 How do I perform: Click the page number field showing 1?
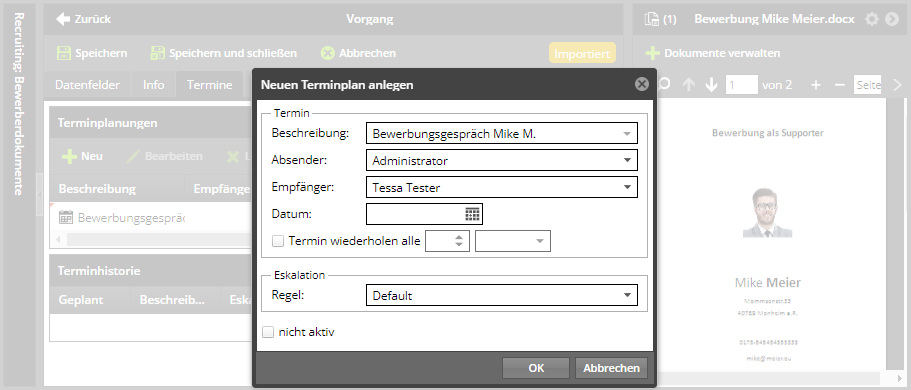742,85
